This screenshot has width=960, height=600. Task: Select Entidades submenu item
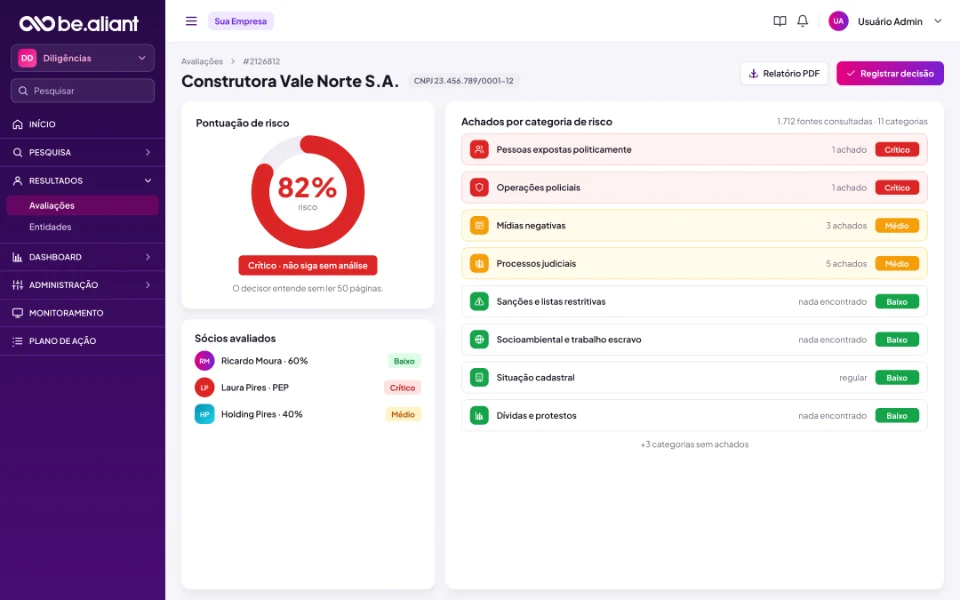50,227
